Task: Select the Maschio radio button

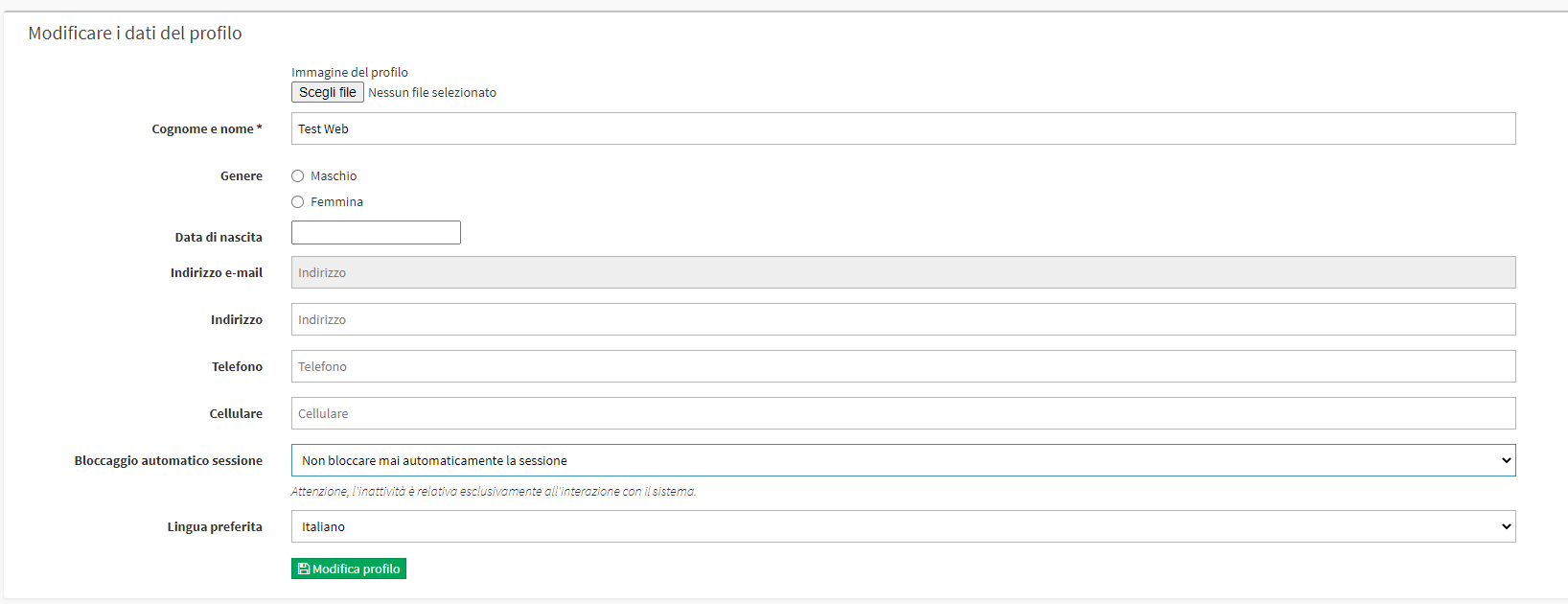Action: [298, 176]
